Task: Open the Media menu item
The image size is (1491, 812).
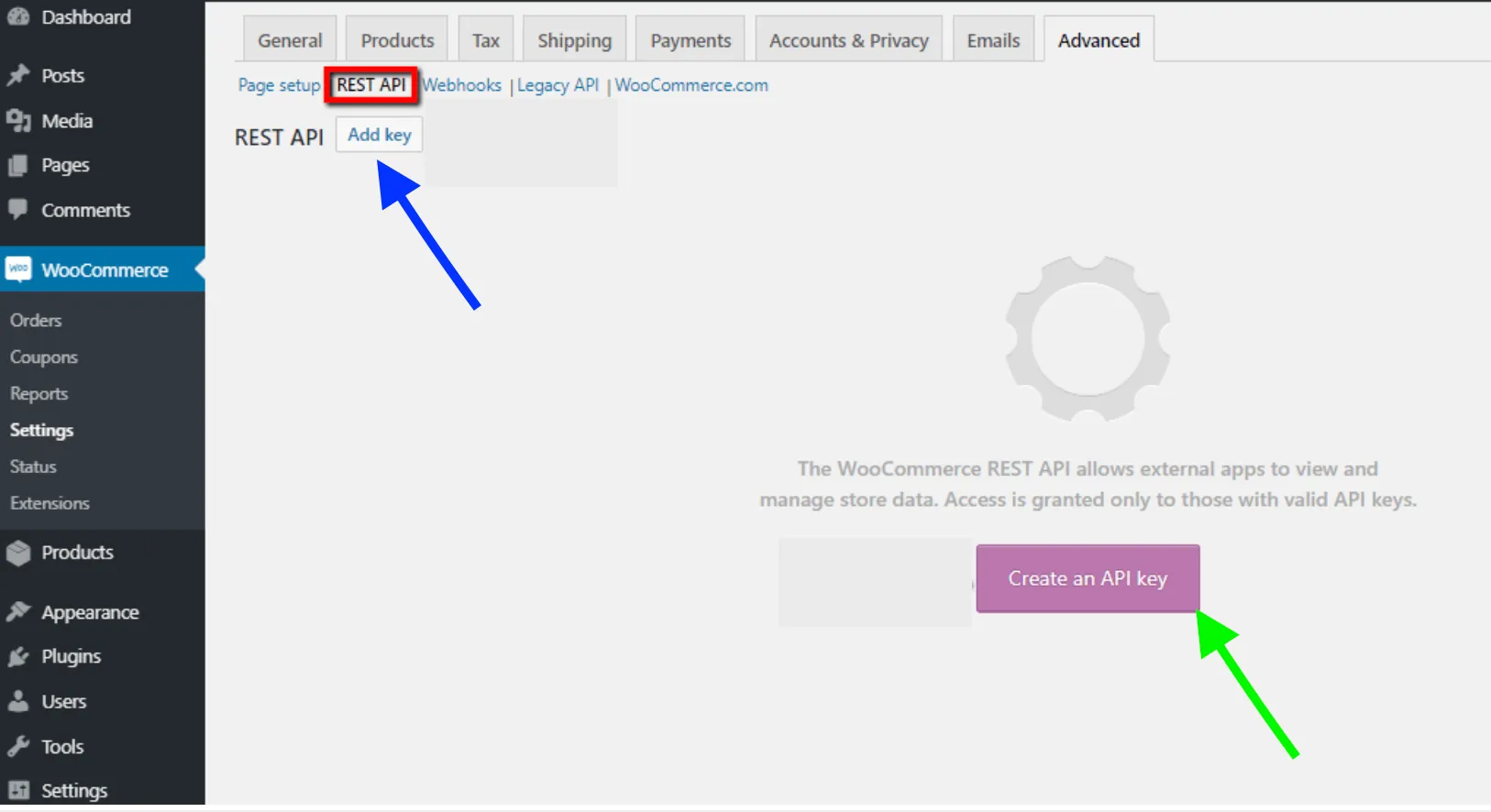Action: click(67, 120)
